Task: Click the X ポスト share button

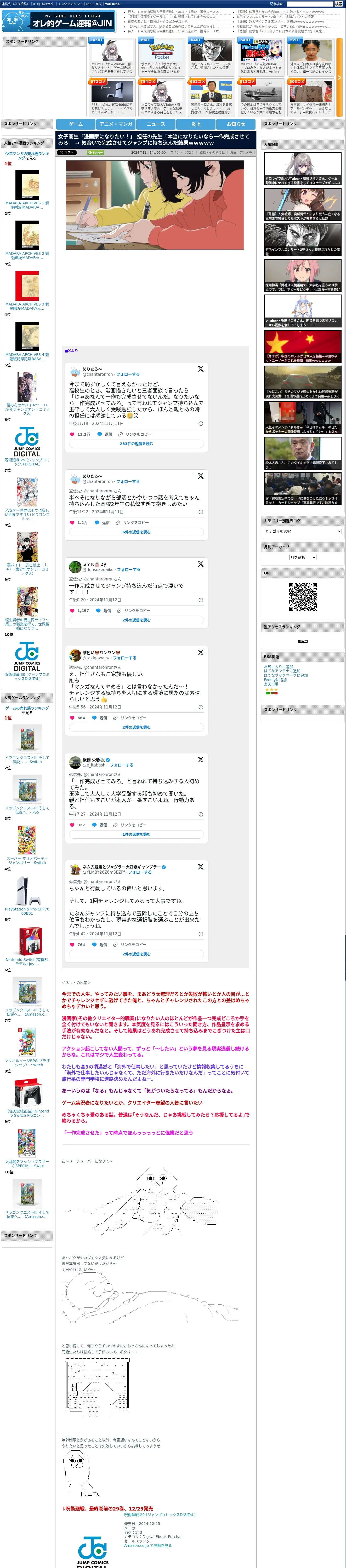Action: (x=67, y=153)
